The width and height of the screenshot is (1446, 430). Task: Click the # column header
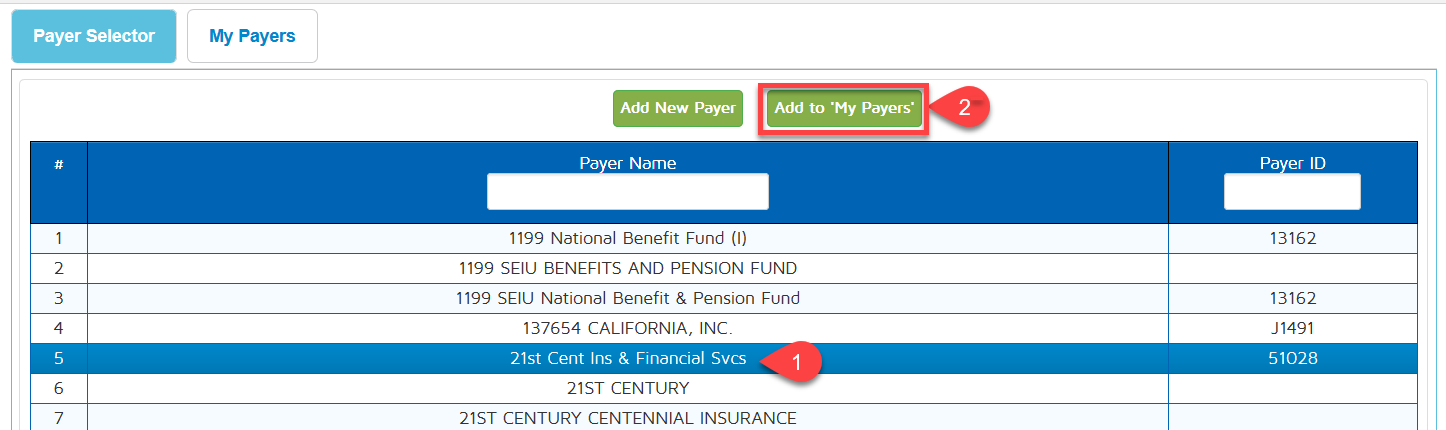click(x=59, y=165)
